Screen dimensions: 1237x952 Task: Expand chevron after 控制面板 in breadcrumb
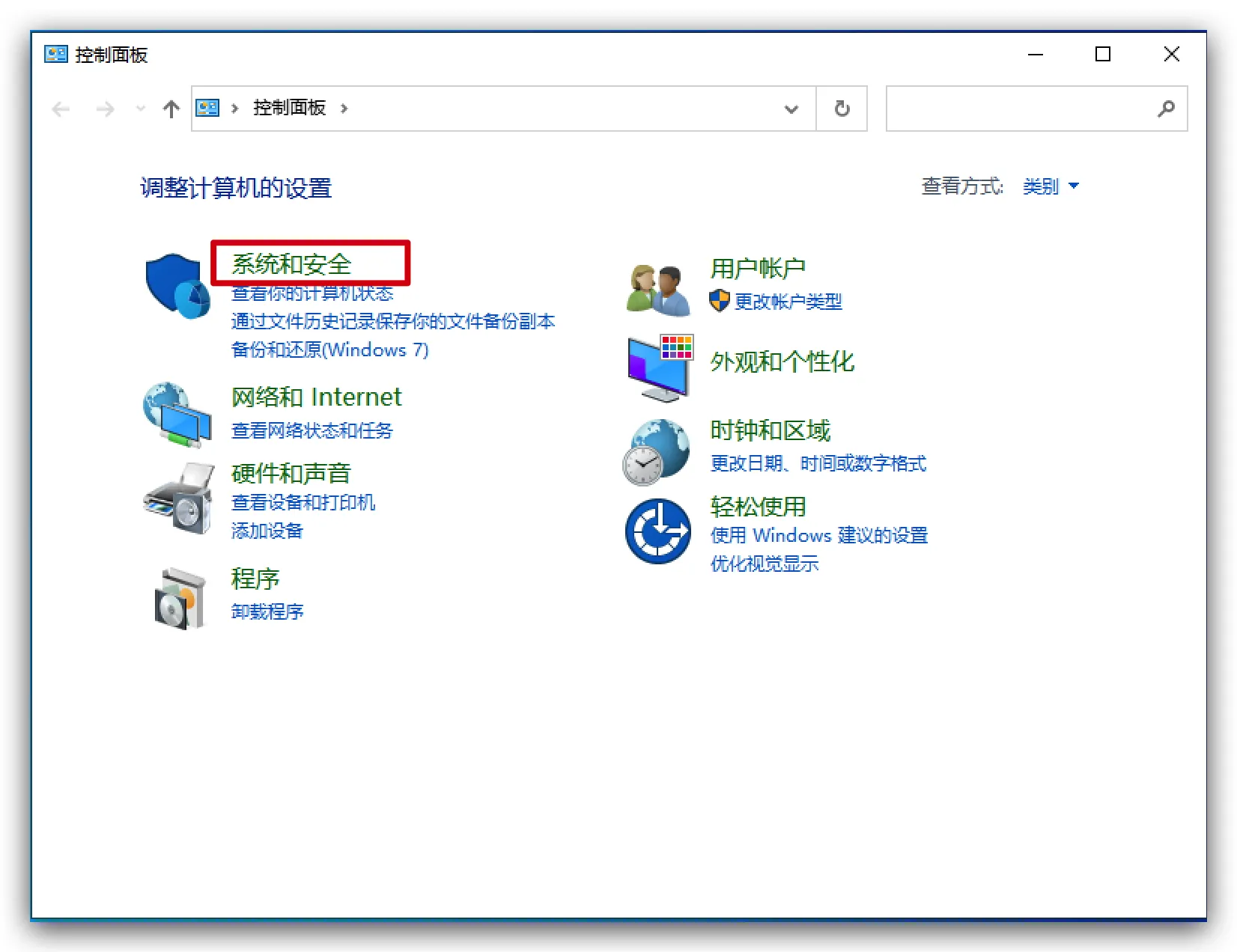[344, 109]
